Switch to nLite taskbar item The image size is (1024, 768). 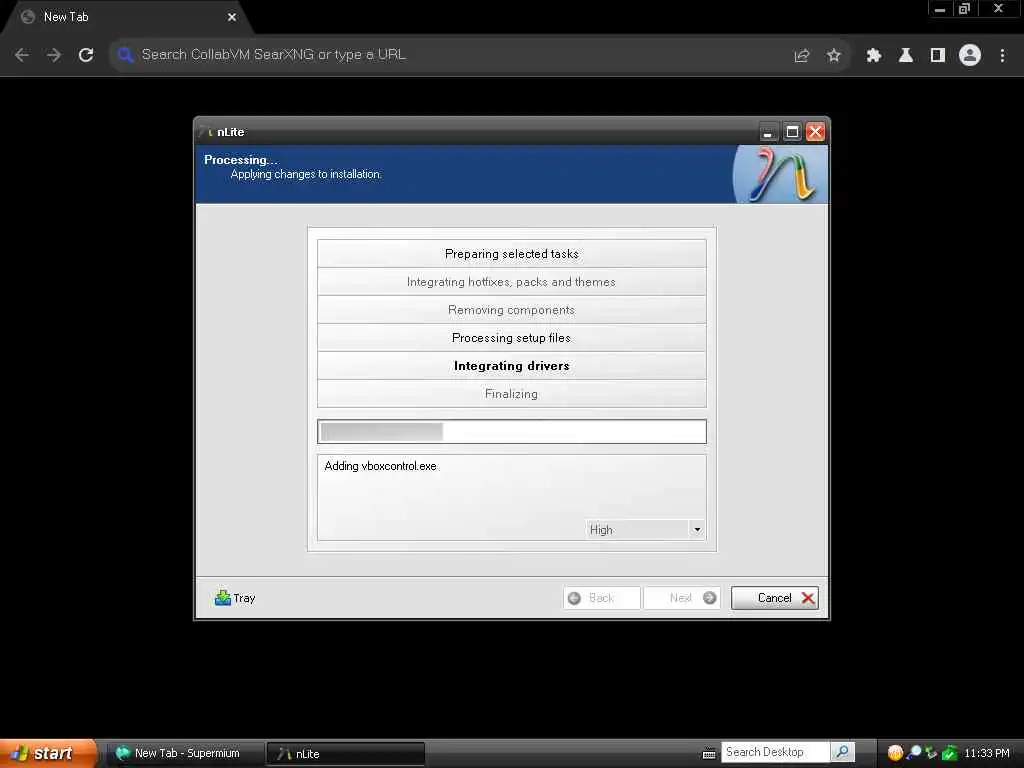point(345,754)
